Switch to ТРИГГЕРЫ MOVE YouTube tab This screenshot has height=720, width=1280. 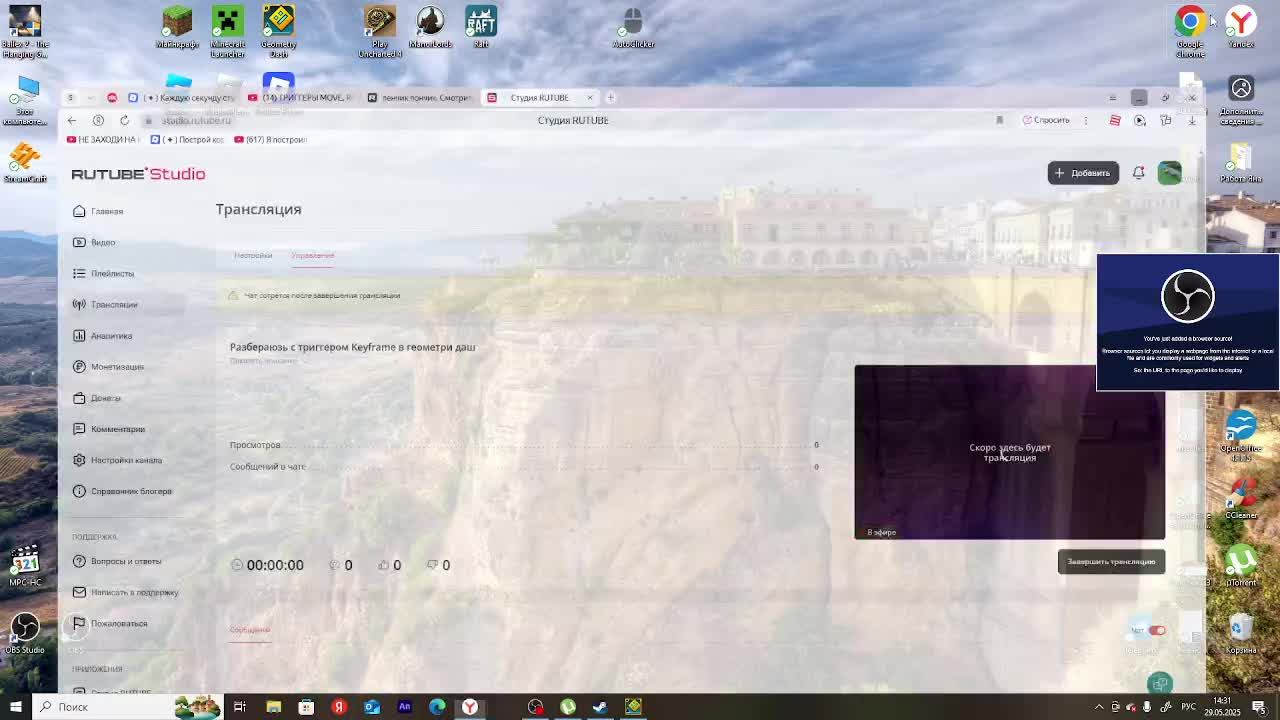(x=301, y=97)
